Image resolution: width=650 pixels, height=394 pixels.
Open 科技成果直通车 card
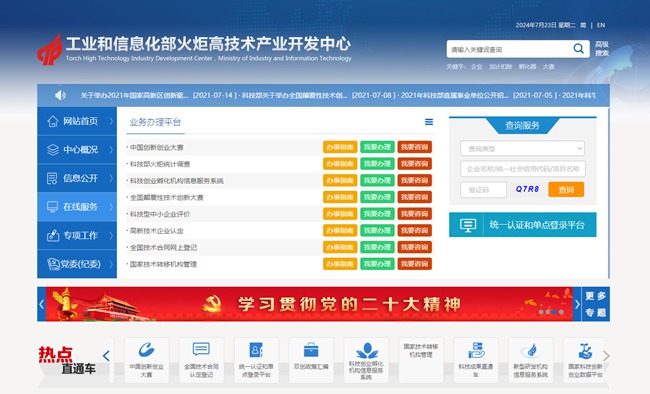coord(475,360)
